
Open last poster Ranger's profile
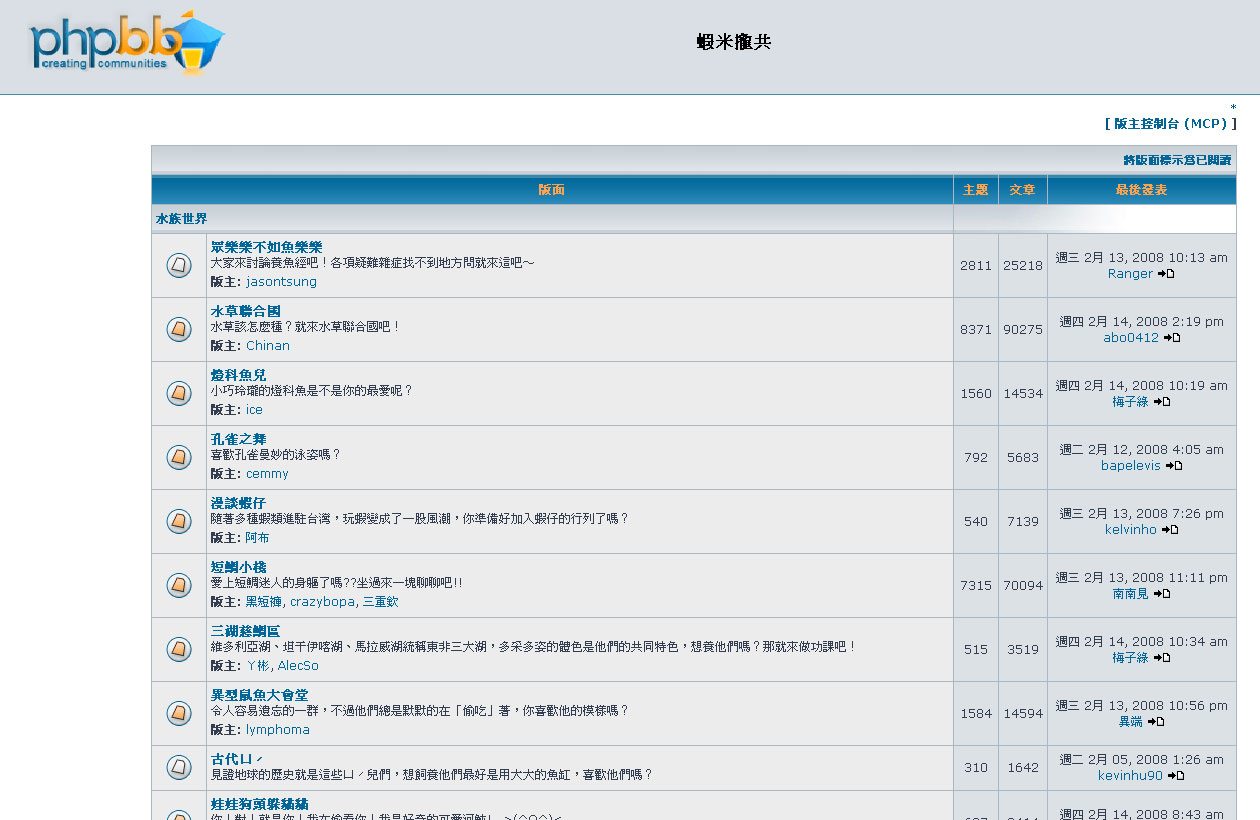click(x=1130, y=274)
